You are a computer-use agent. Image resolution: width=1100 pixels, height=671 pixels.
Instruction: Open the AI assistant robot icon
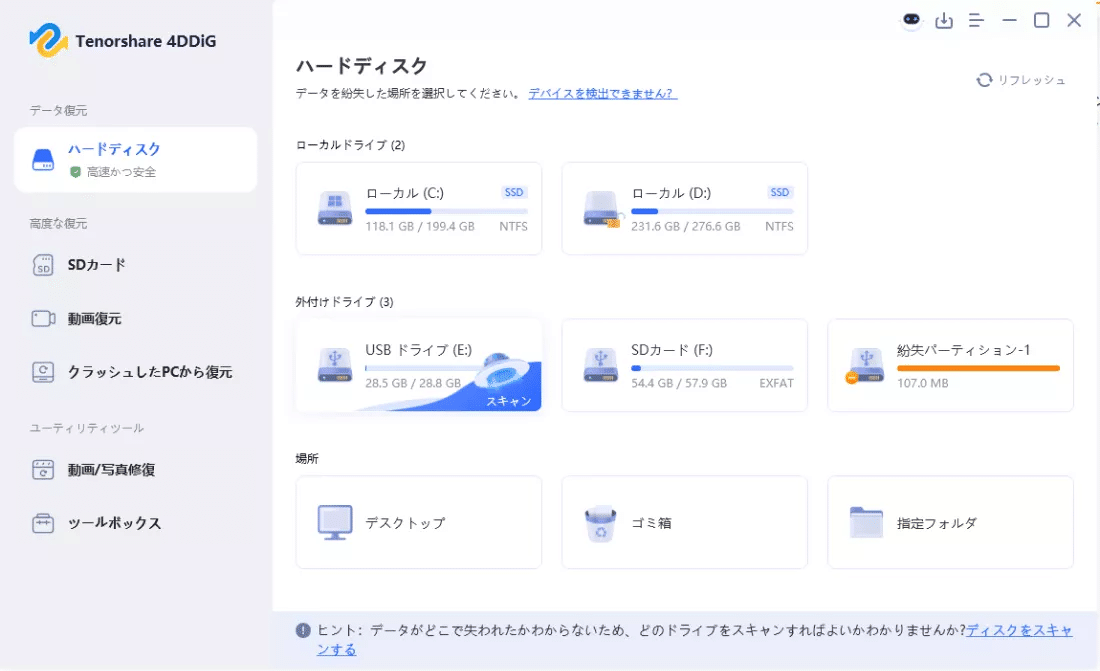coord(911,20)
